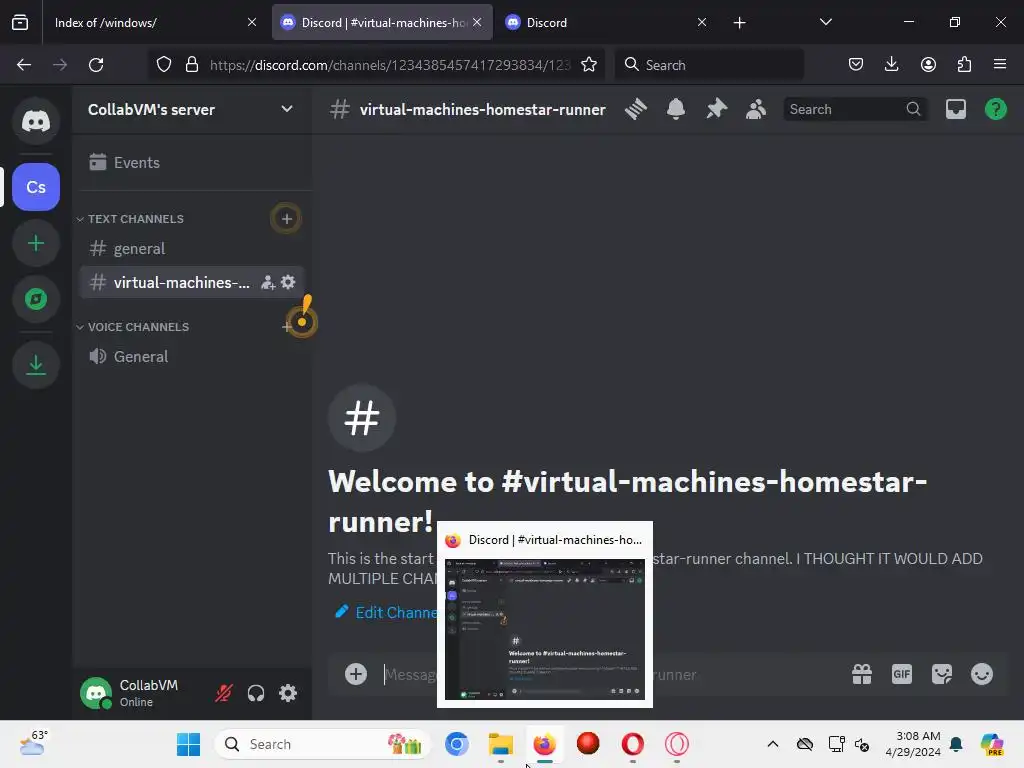Open tracking protection shield icon

point(164,65)
